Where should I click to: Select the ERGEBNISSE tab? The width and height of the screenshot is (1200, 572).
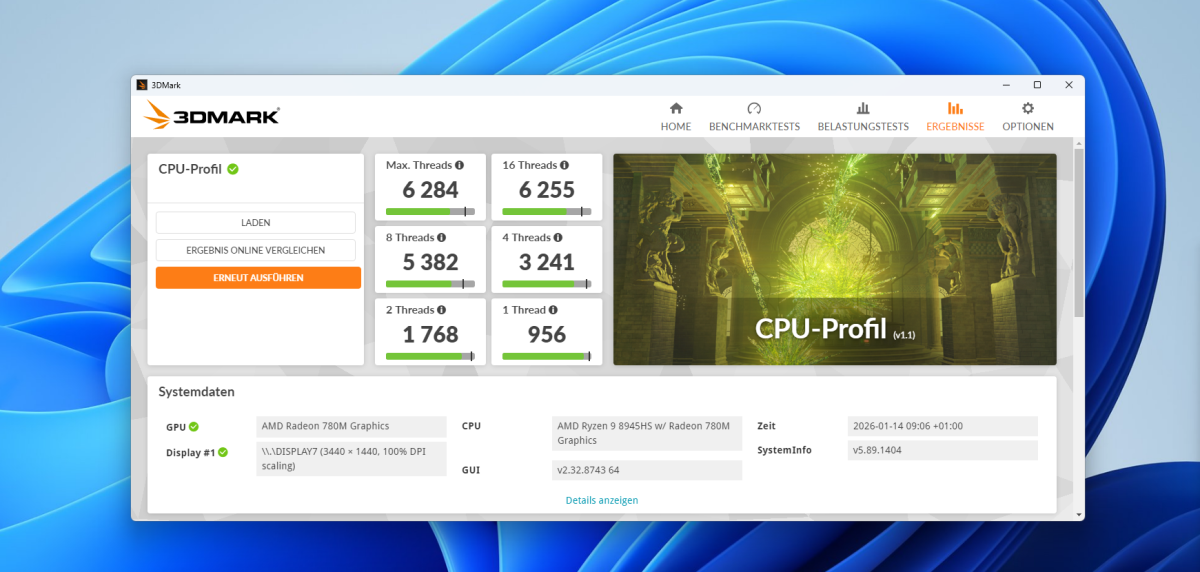(x=955, y=117)
